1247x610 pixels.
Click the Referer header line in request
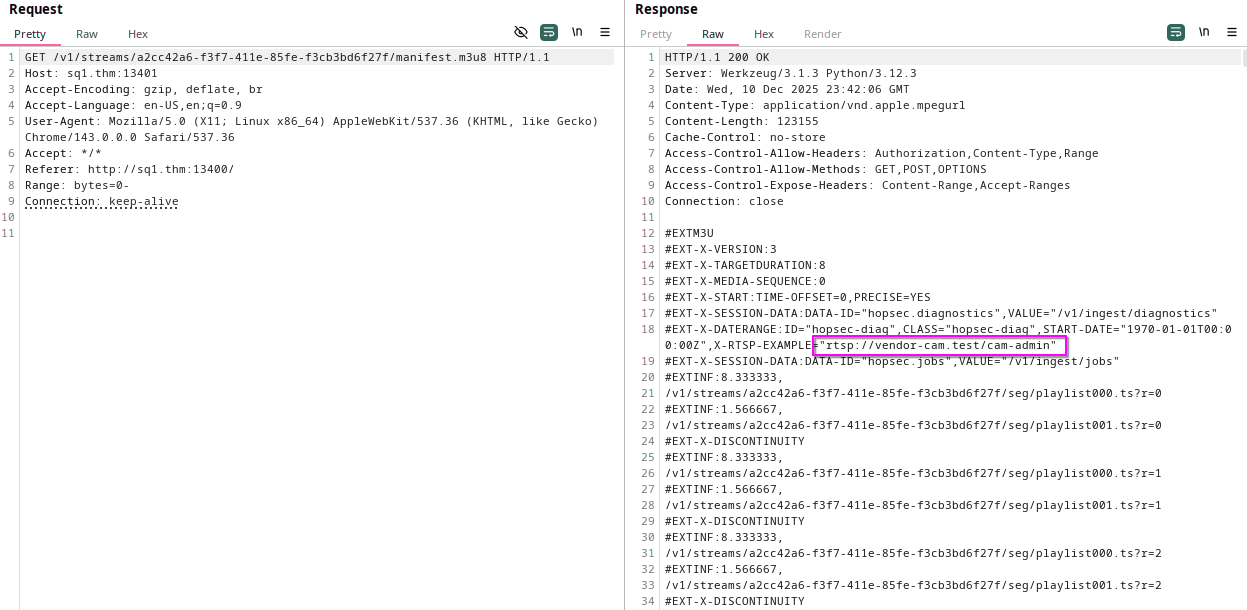tap(129, 170)
